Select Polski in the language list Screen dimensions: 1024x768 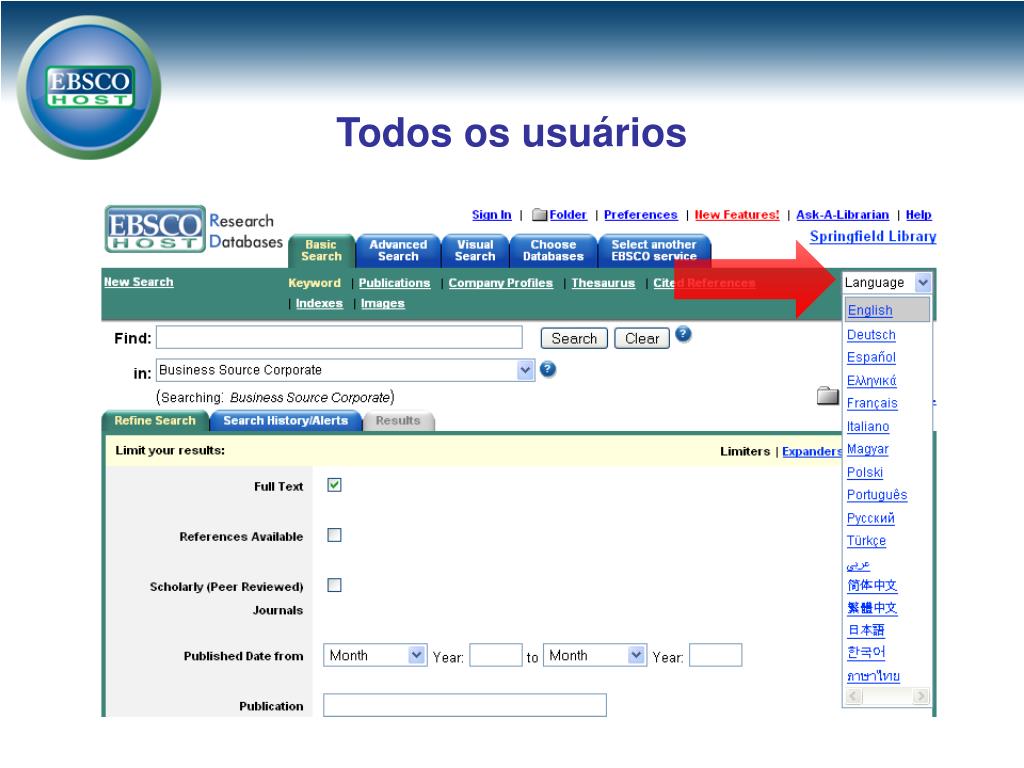point(865,472)
